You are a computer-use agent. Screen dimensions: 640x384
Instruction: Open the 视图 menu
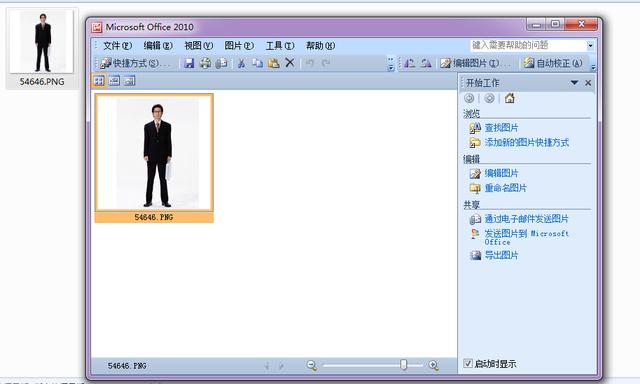[198, 46]
